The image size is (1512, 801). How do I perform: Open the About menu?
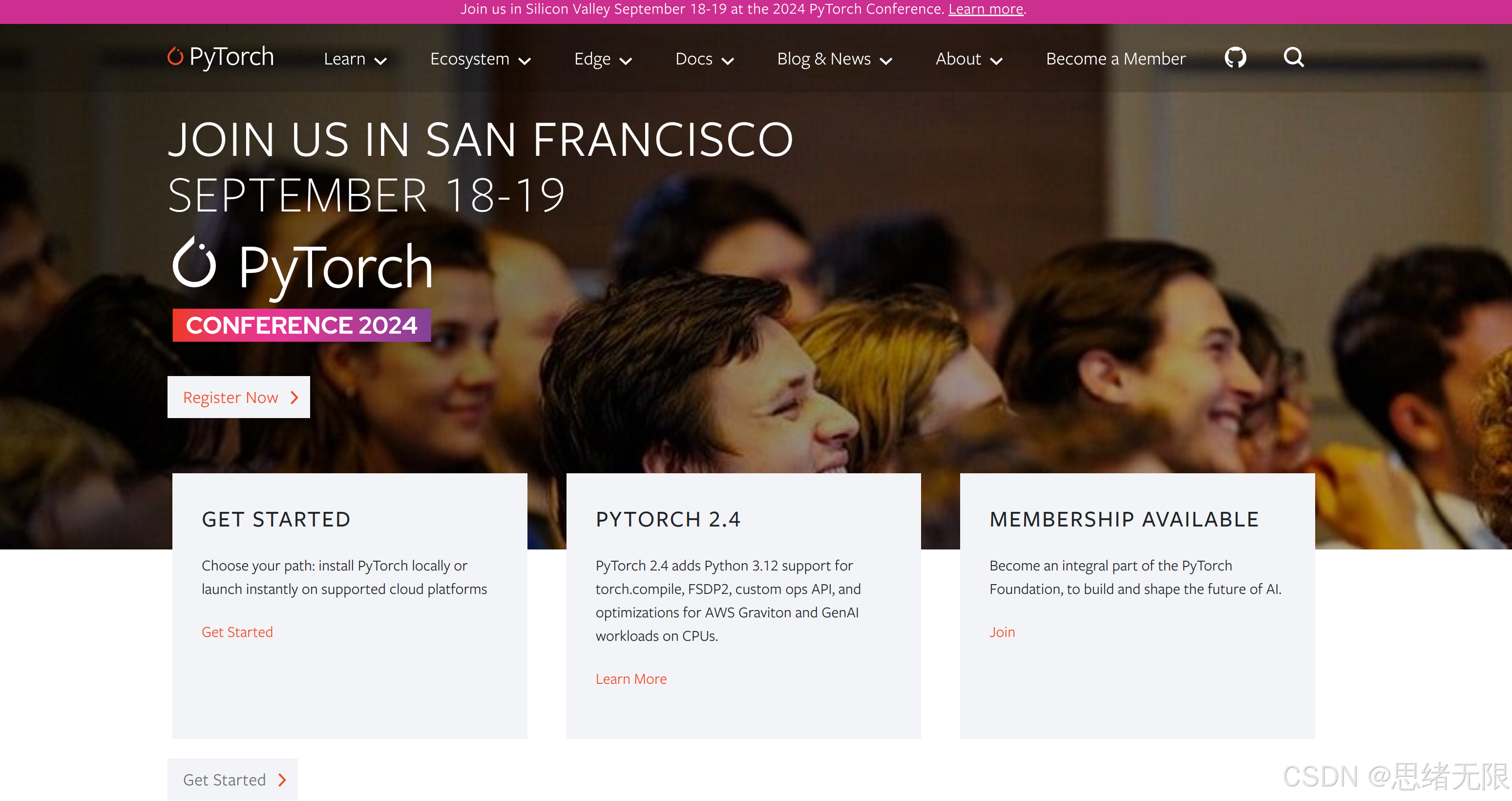968,59
